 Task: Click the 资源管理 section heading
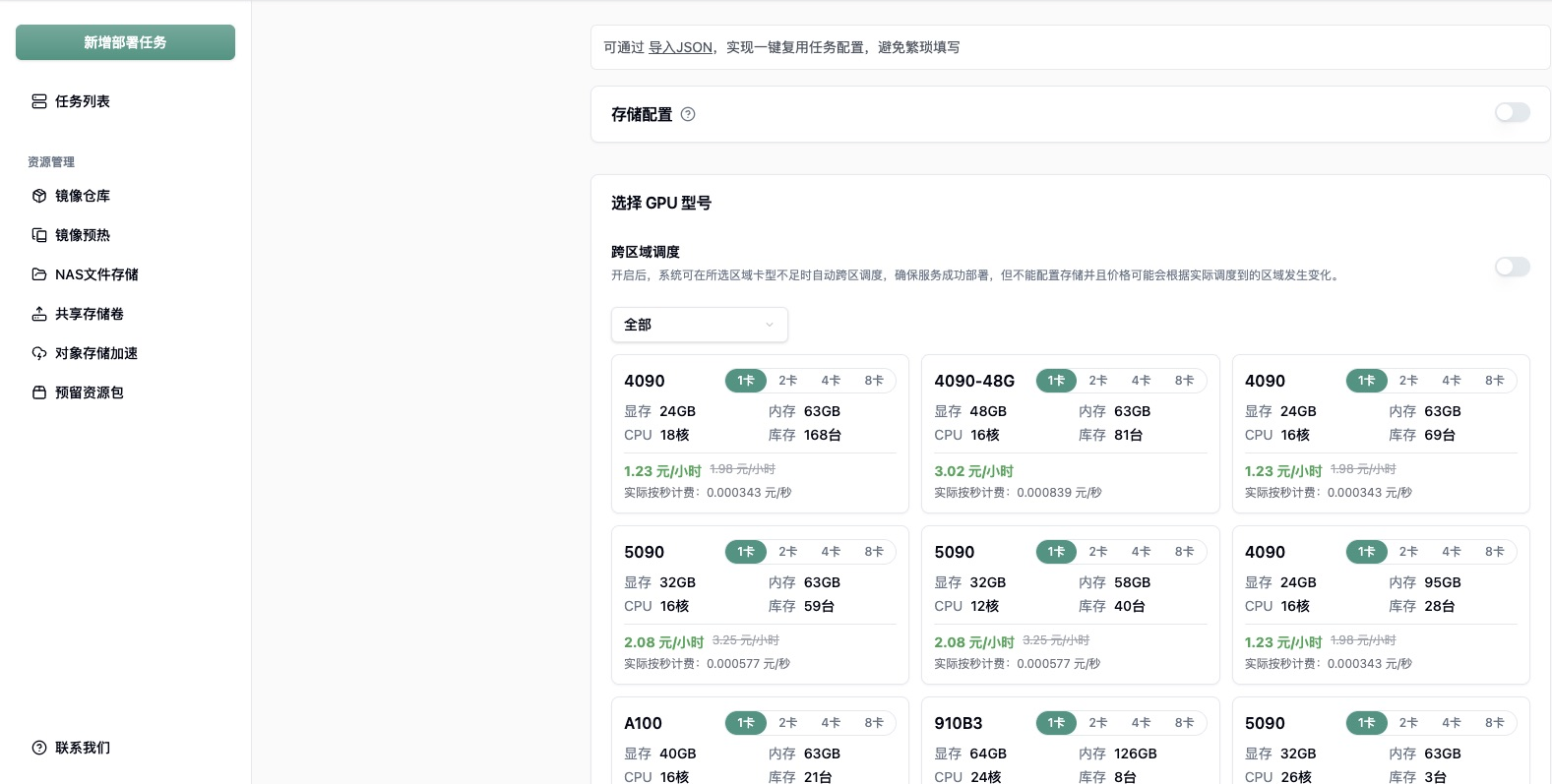(51, 162)
